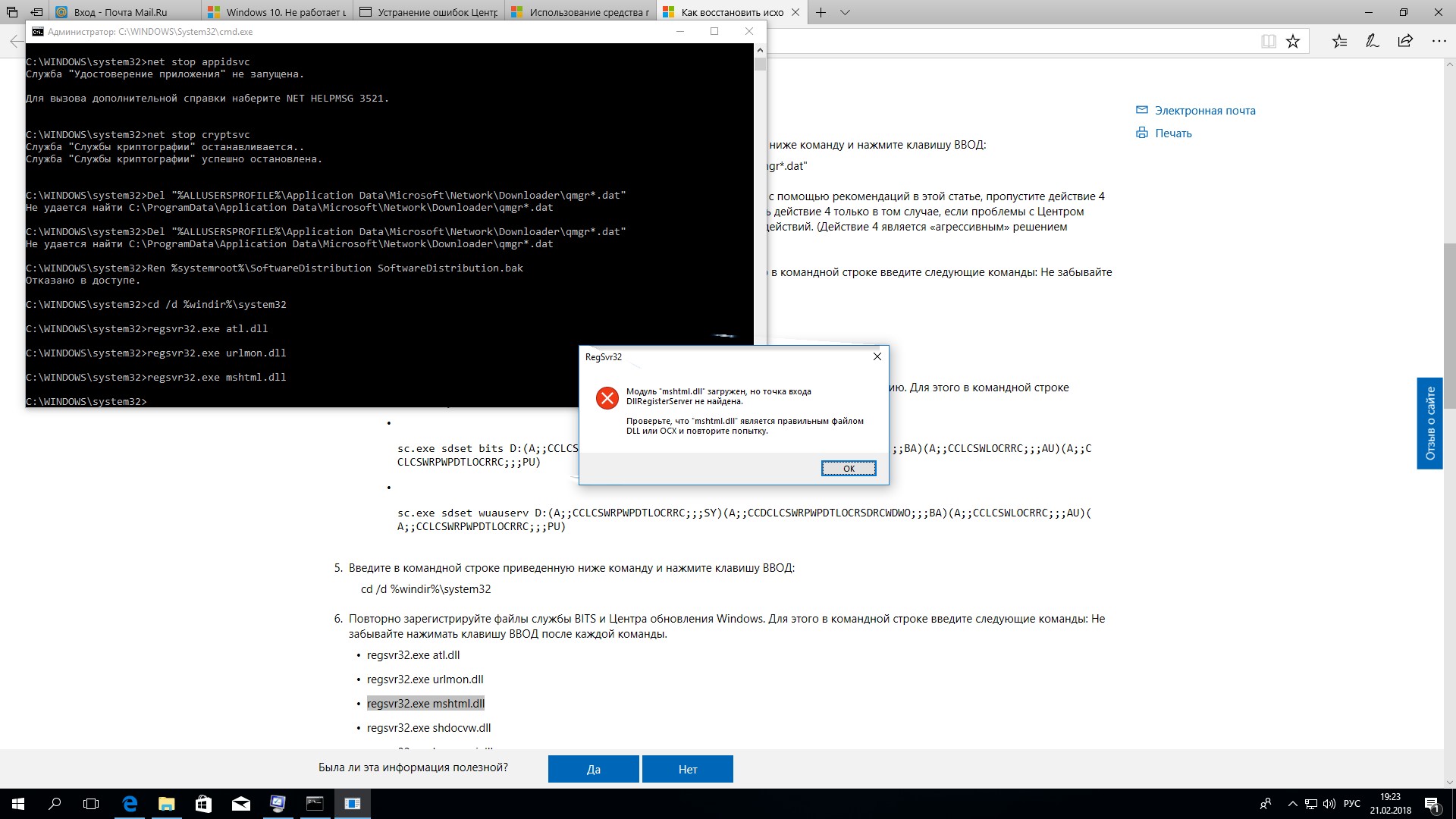The height and width of the screenshot is (819, 1456).
Task: Click close button on RegSvr32 dialog
Action: tap(877, 356)
